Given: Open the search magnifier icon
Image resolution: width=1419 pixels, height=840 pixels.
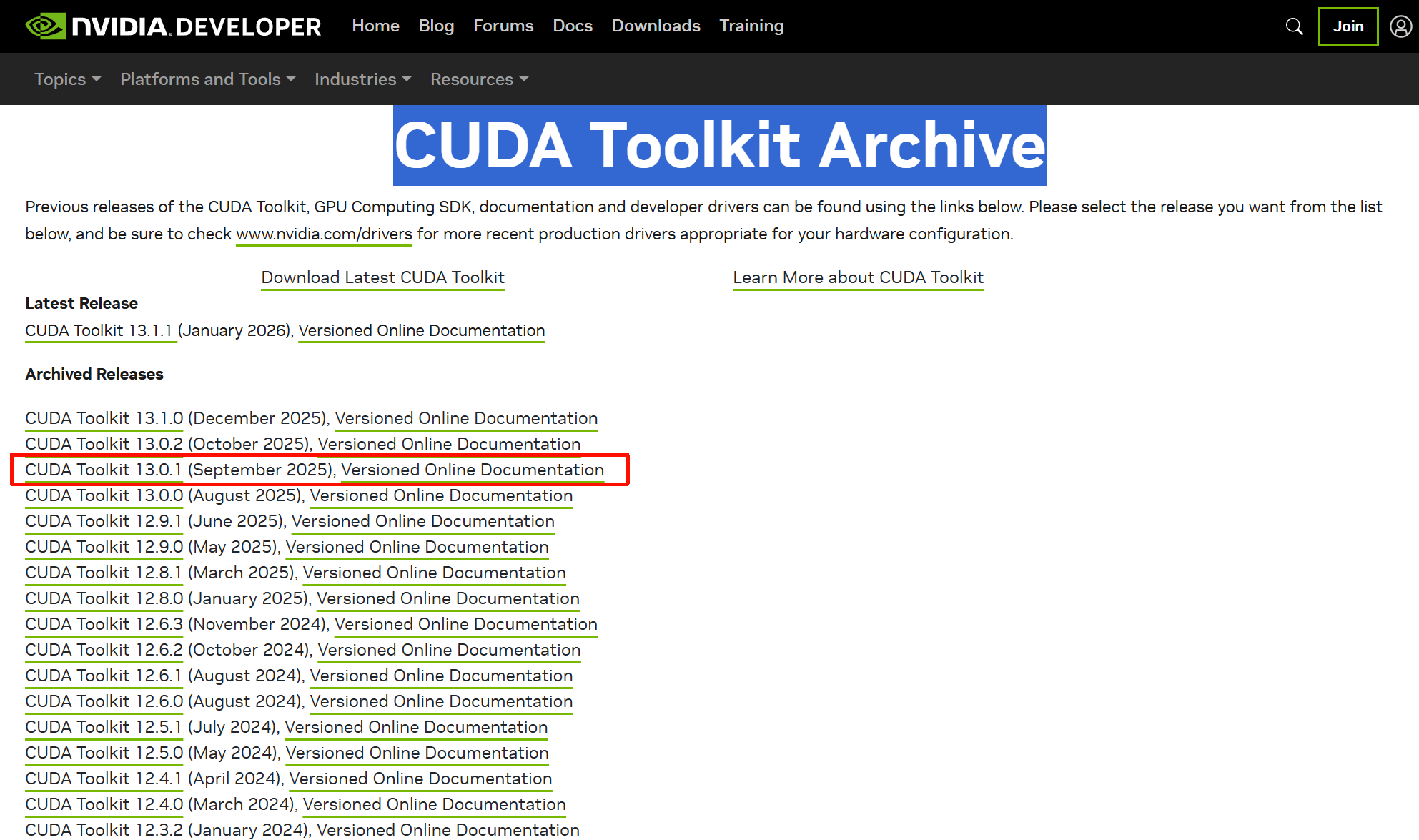Looking at the screenshot, I should pyautogui.click(x=1294, y=26).
